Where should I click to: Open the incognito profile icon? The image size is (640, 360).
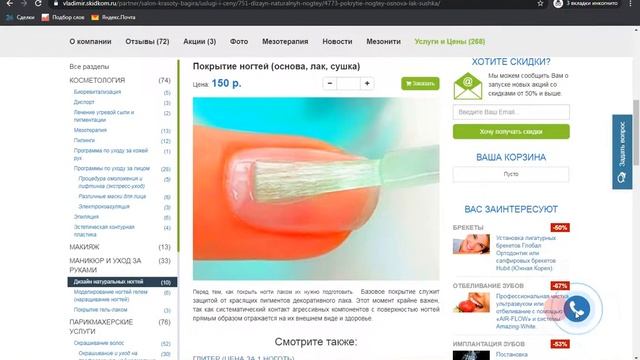558,3
